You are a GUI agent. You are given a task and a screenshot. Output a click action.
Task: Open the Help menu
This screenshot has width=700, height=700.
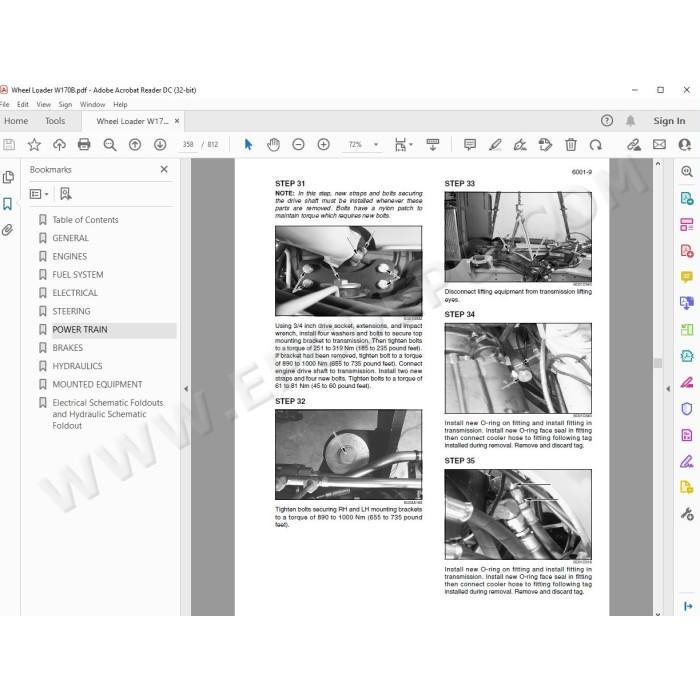coord(120,104)
